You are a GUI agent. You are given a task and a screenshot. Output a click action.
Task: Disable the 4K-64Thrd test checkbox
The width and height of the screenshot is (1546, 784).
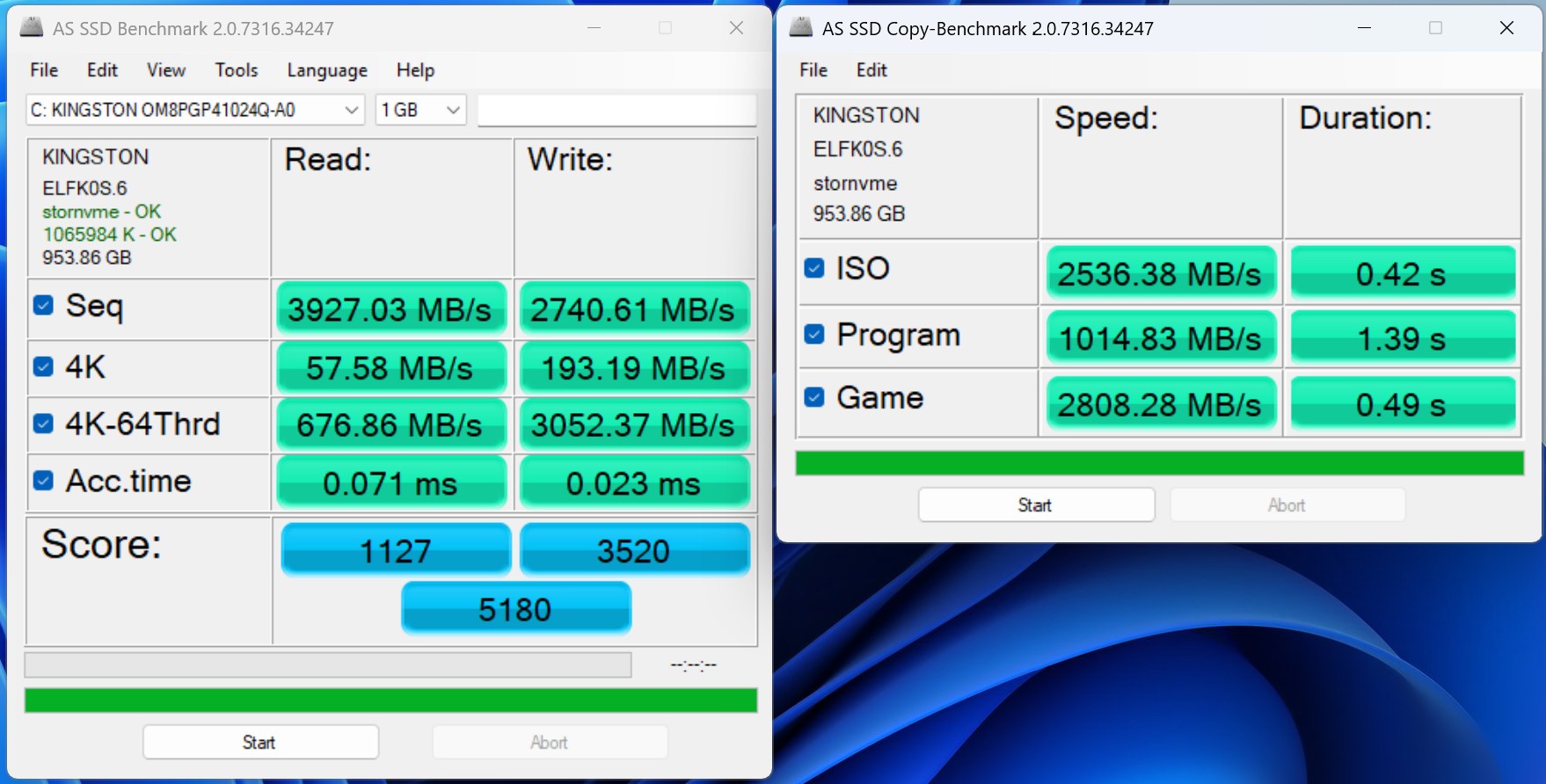point(43,424)
